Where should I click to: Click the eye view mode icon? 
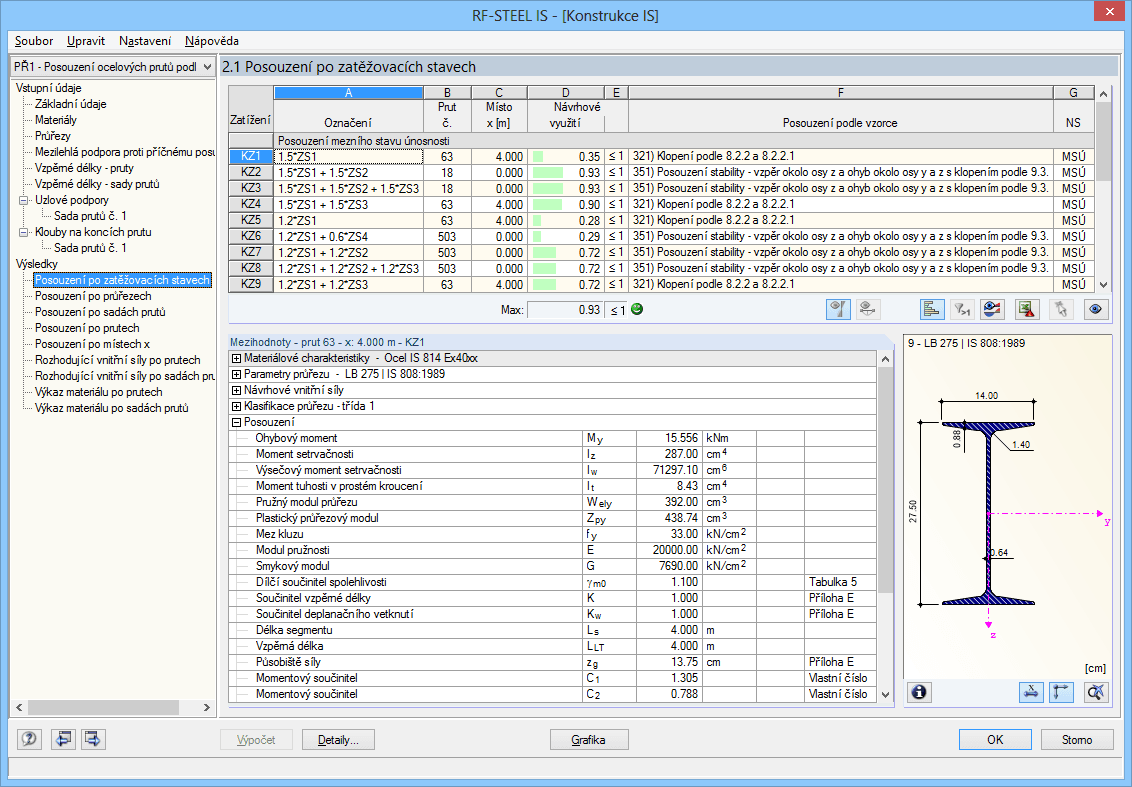click(1097, 309)
